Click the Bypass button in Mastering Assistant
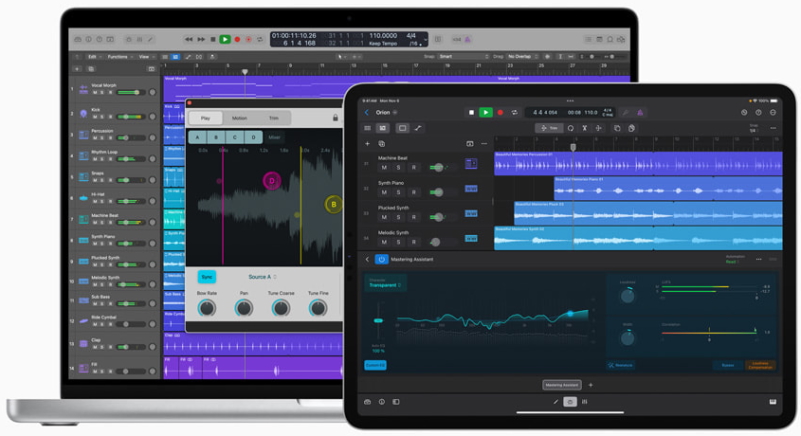The image size is (801, 436). tap(727, 365)
